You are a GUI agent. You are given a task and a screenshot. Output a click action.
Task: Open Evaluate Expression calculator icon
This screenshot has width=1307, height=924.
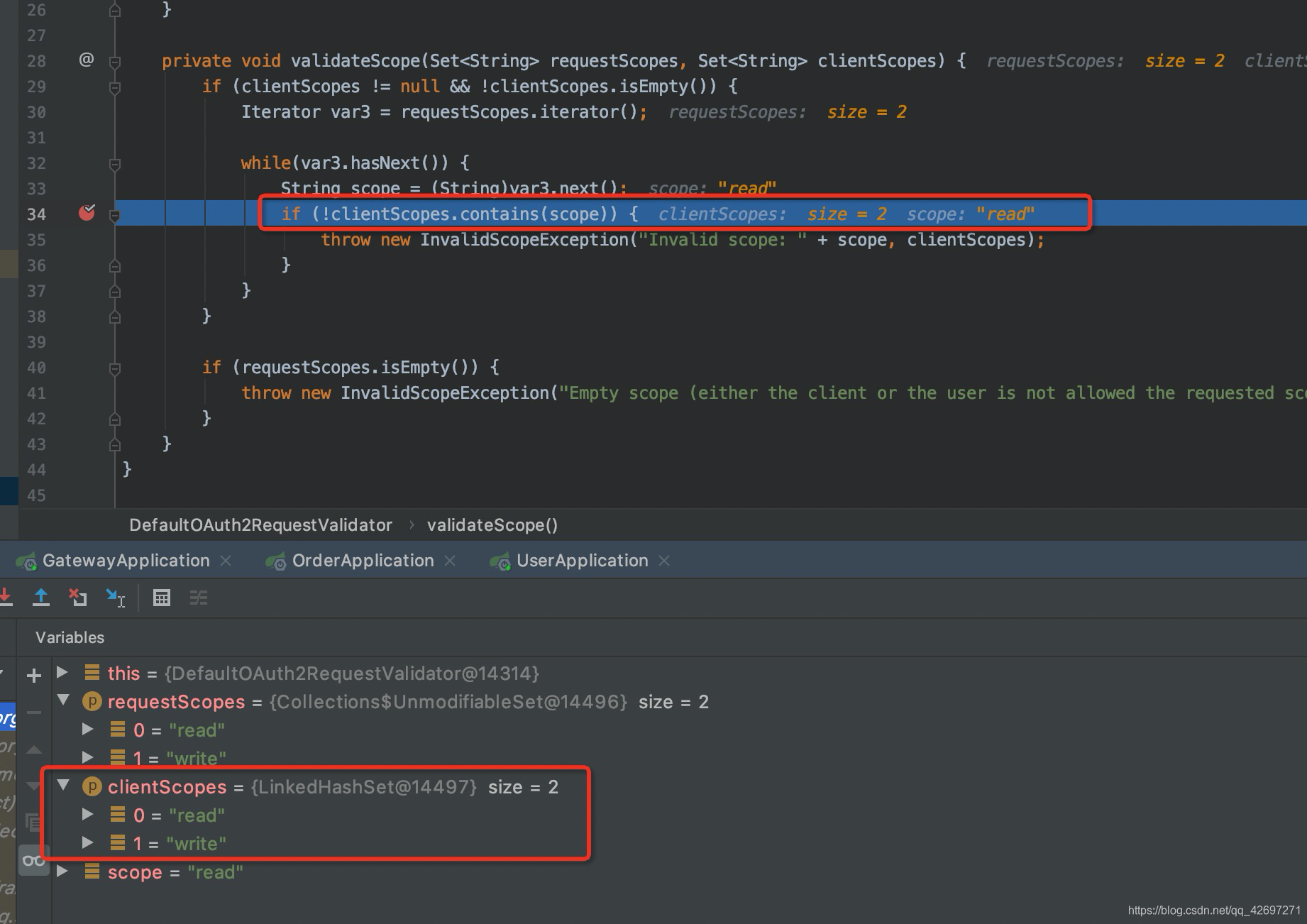(x=162, y=598)
